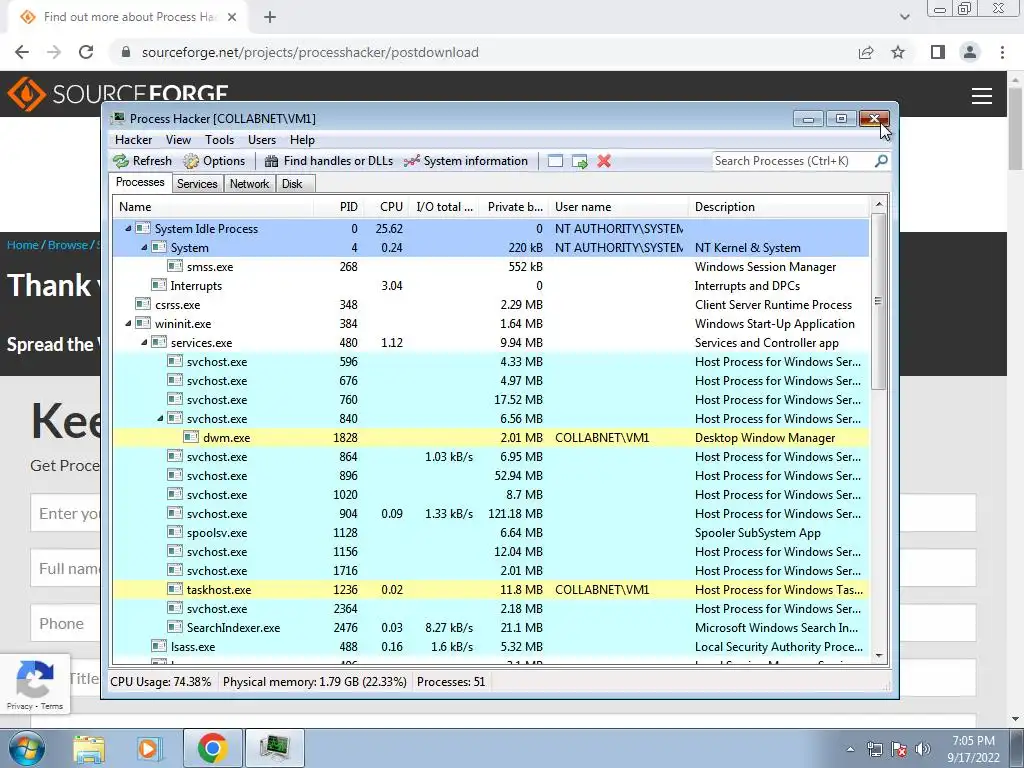Click the smss.exe process icon
This screenshot has width=1024, height=768.
(174, 266)
